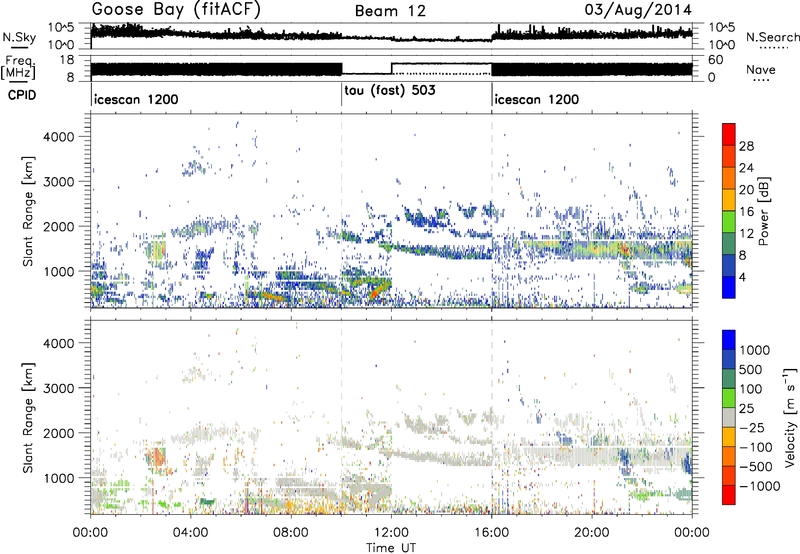This screenshot has height=554, width=800.
Task: Click the 'tau (fast) 503' CPID label
Action: pos(390,91)
